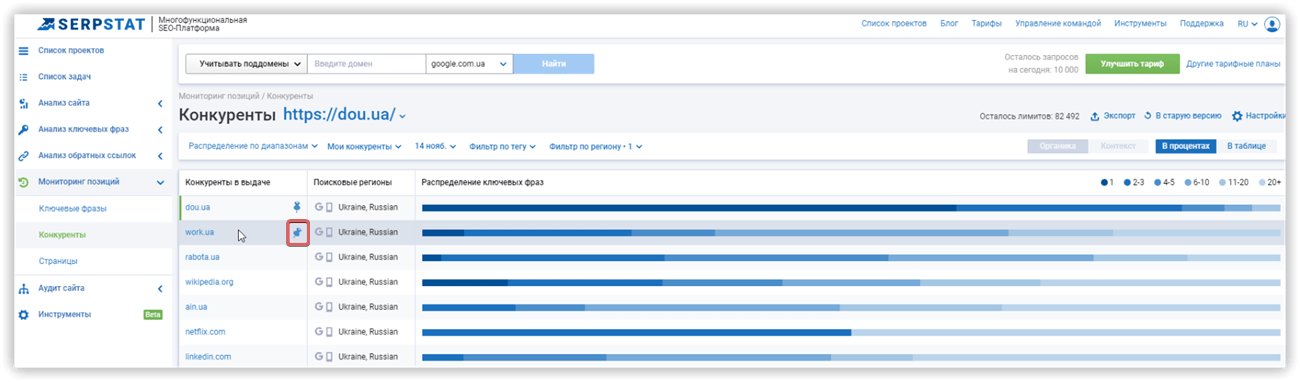
Task: Click the Найти button
Action: (554, 64)
